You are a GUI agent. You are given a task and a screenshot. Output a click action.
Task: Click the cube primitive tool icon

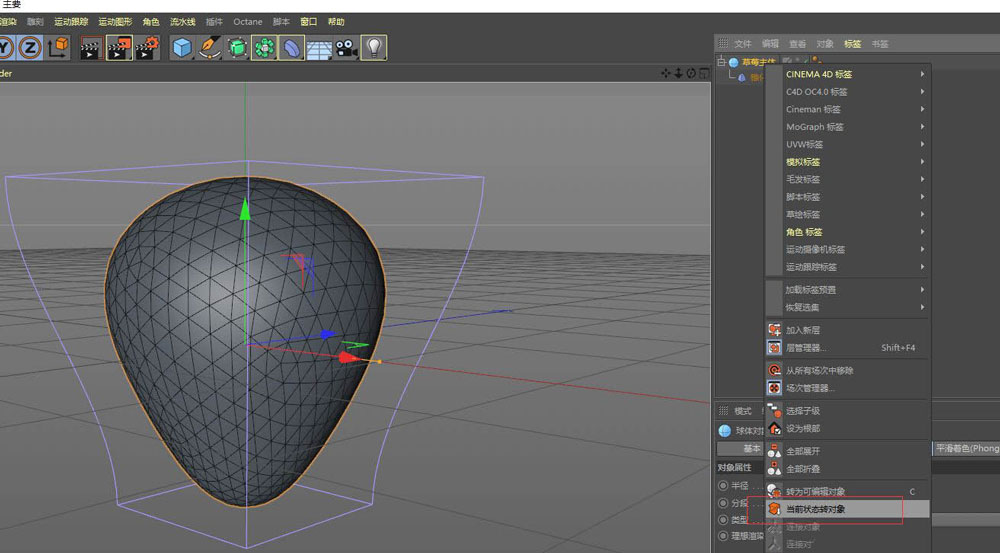pos(182,47)
